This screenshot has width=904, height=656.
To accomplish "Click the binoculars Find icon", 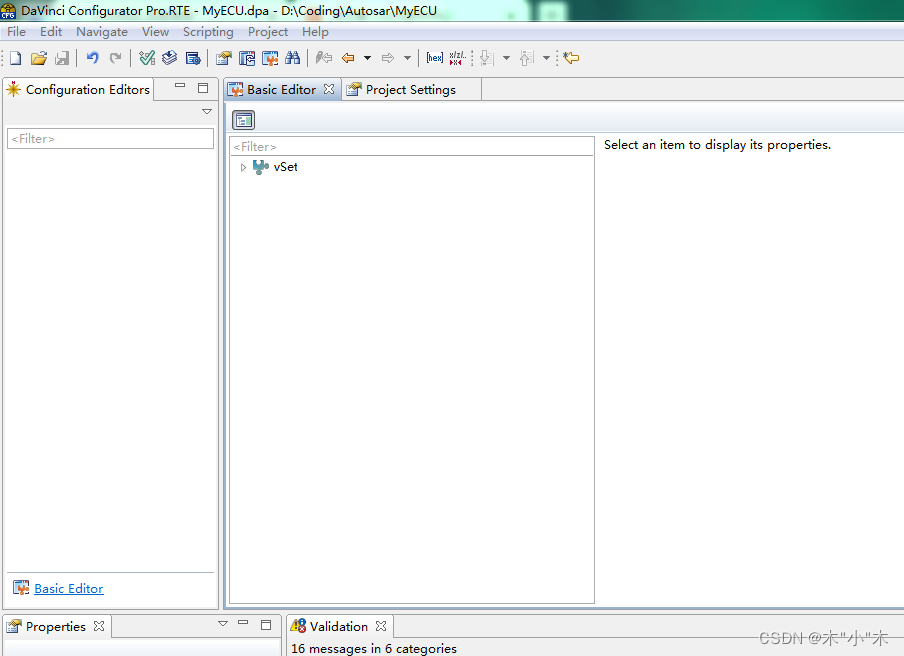I will (x=292, y=58).
